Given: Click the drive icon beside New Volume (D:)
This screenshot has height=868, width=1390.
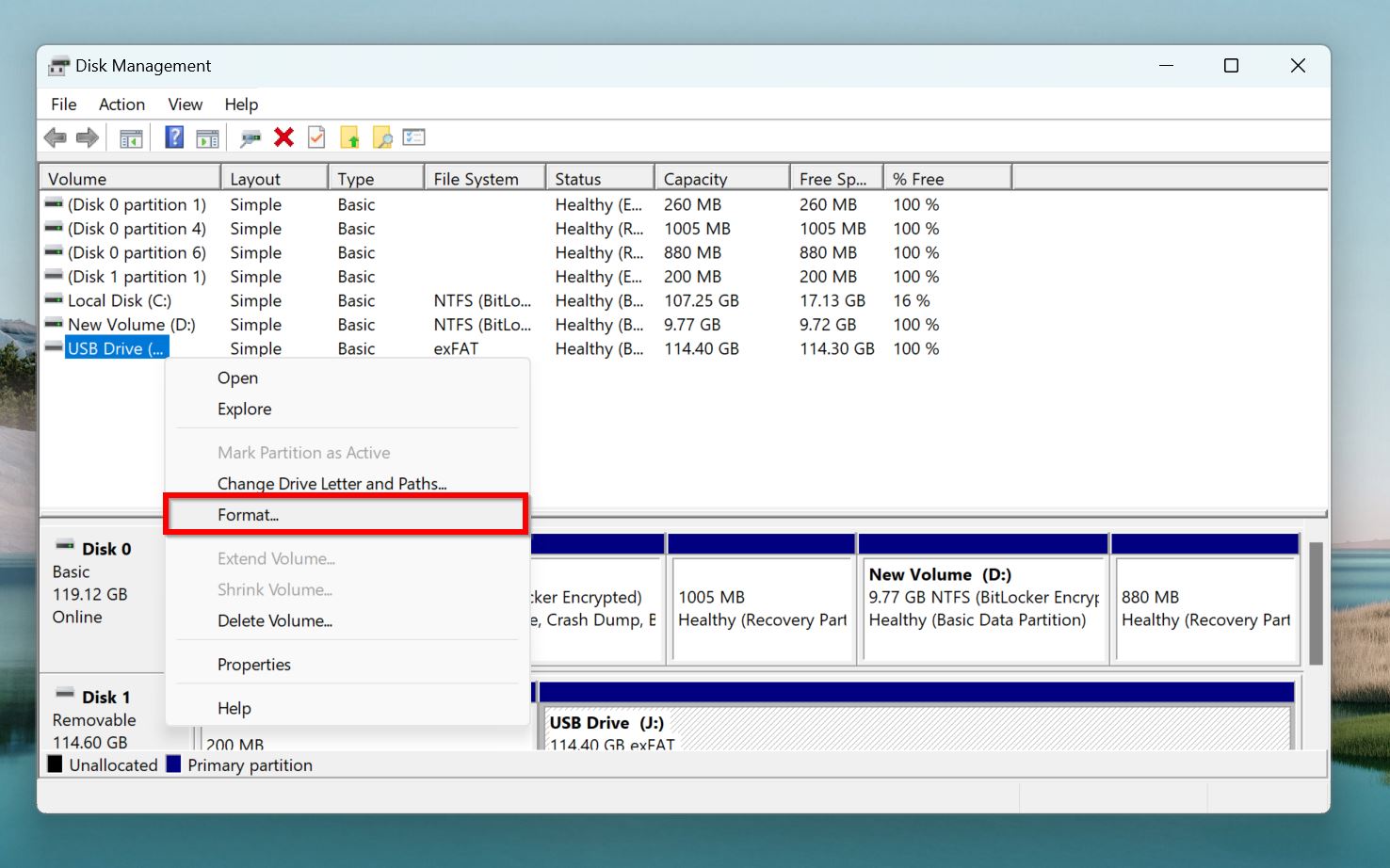Looking at the screenshot, I should pos(54,323).
